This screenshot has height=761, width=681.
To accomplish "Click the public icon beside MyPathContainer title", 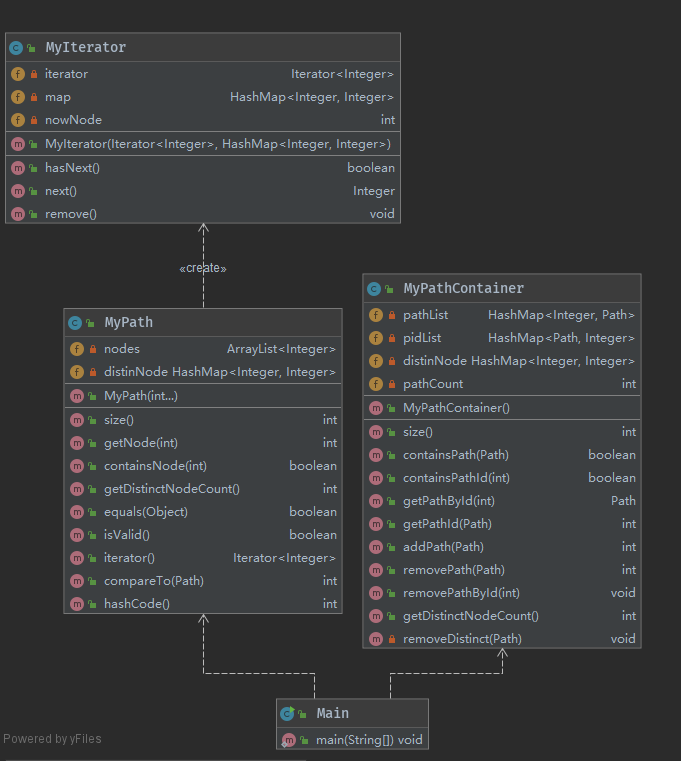I will tap(389, 289).
